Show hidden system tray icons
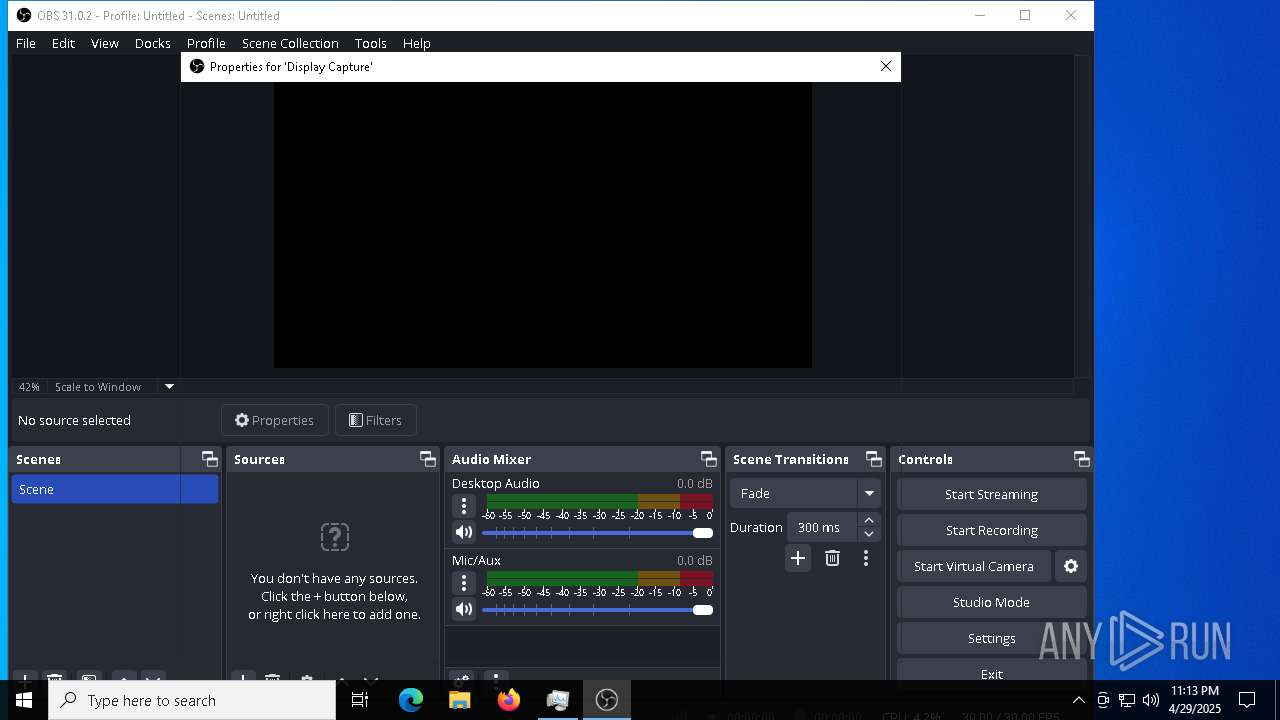 1078,700
